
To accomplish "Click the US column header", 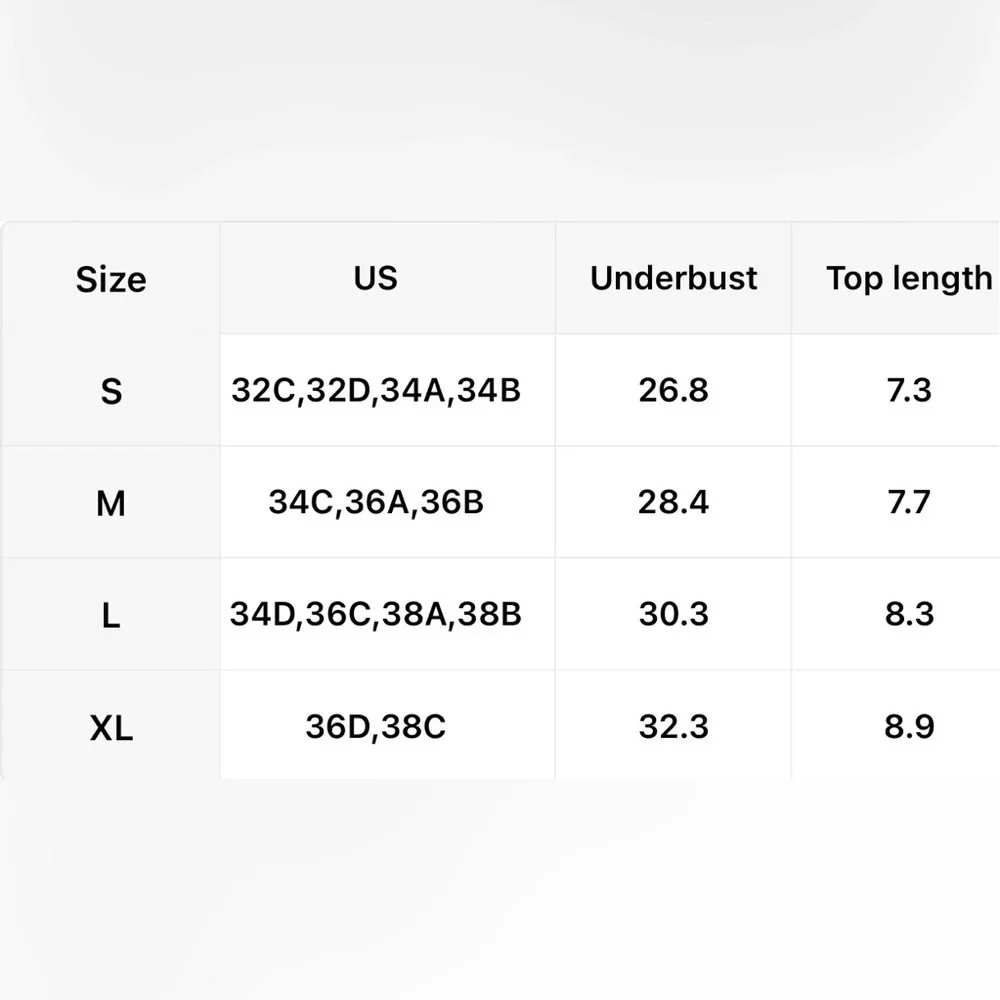I will click(376, 278).
